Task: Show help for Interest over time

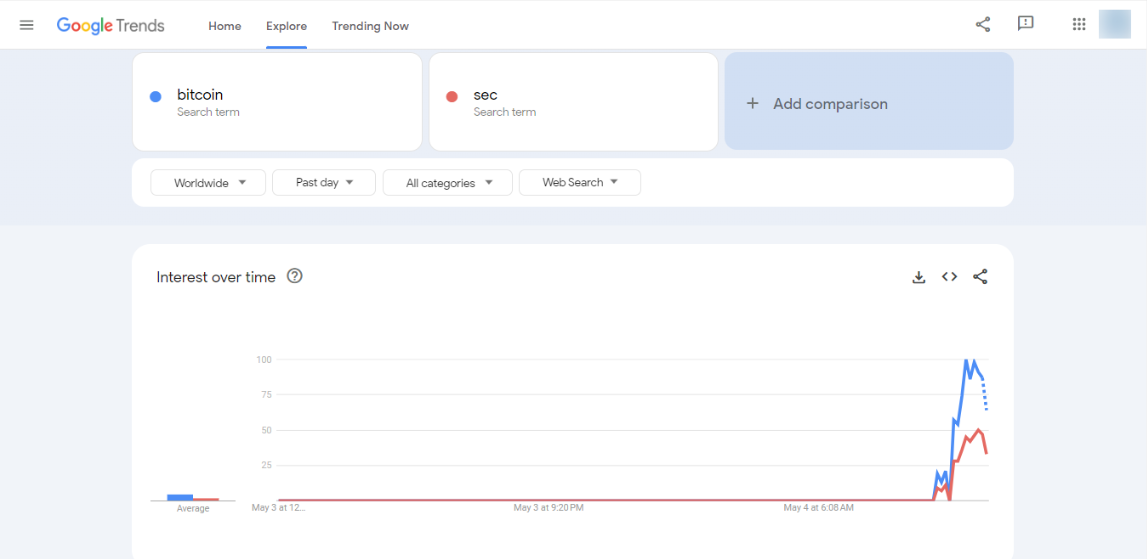Action: coord(295,276)
